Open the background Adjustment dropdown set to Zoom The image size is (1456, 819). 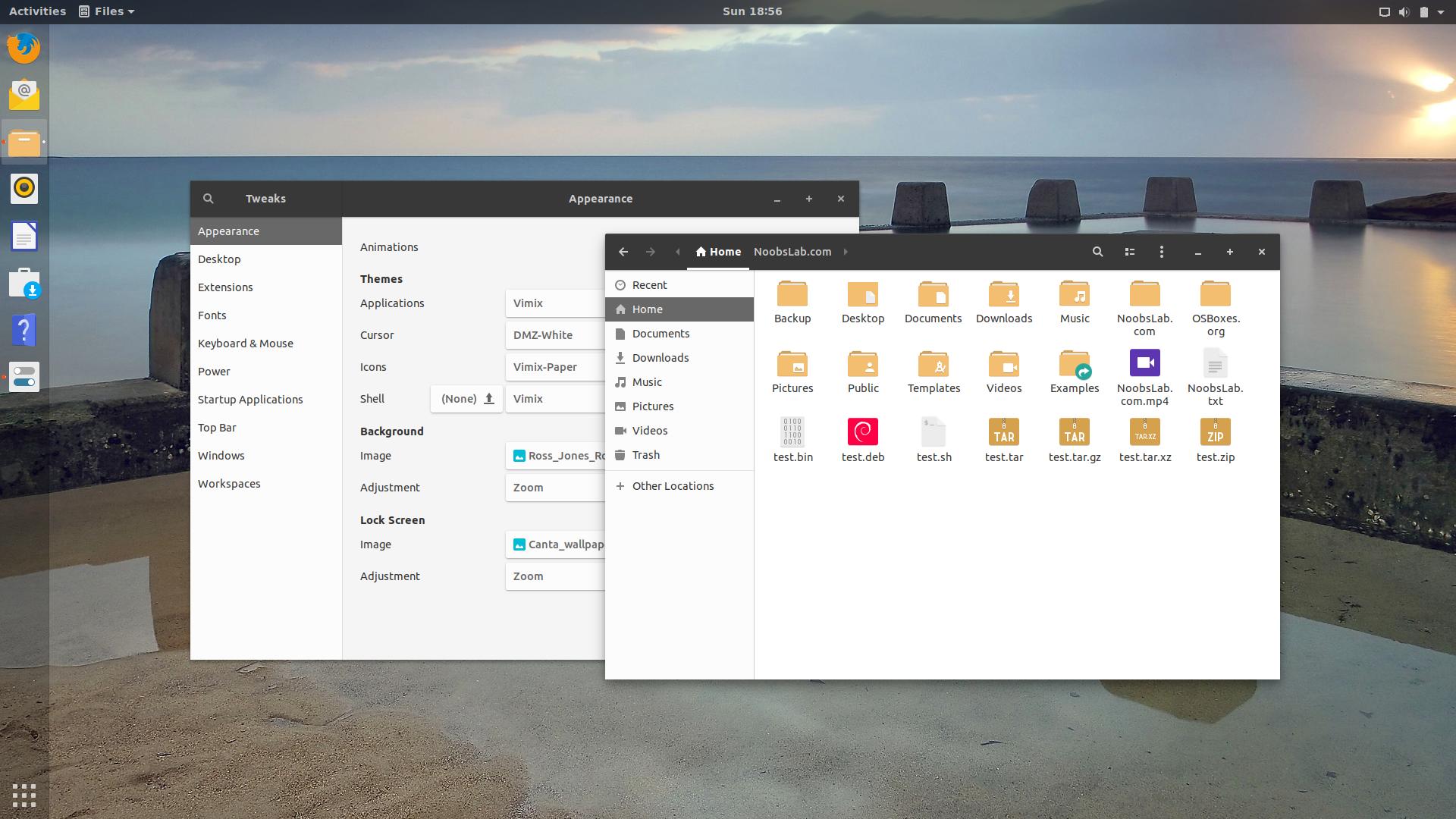pyautogui.click(x=556, y=487)
